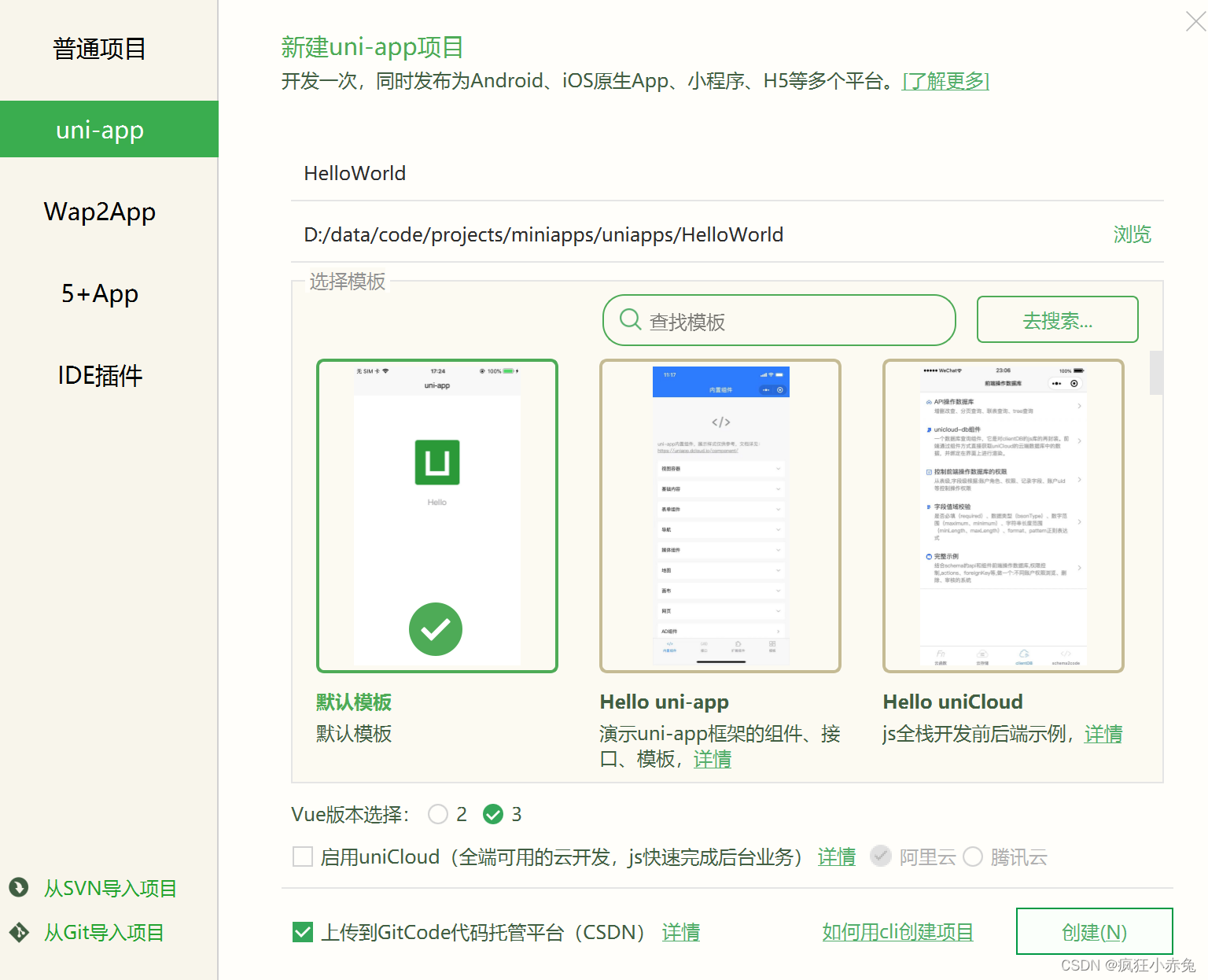Open the 普通项目 tab
The width and height of the screenshot is (1208, 980).
[100, 49]
